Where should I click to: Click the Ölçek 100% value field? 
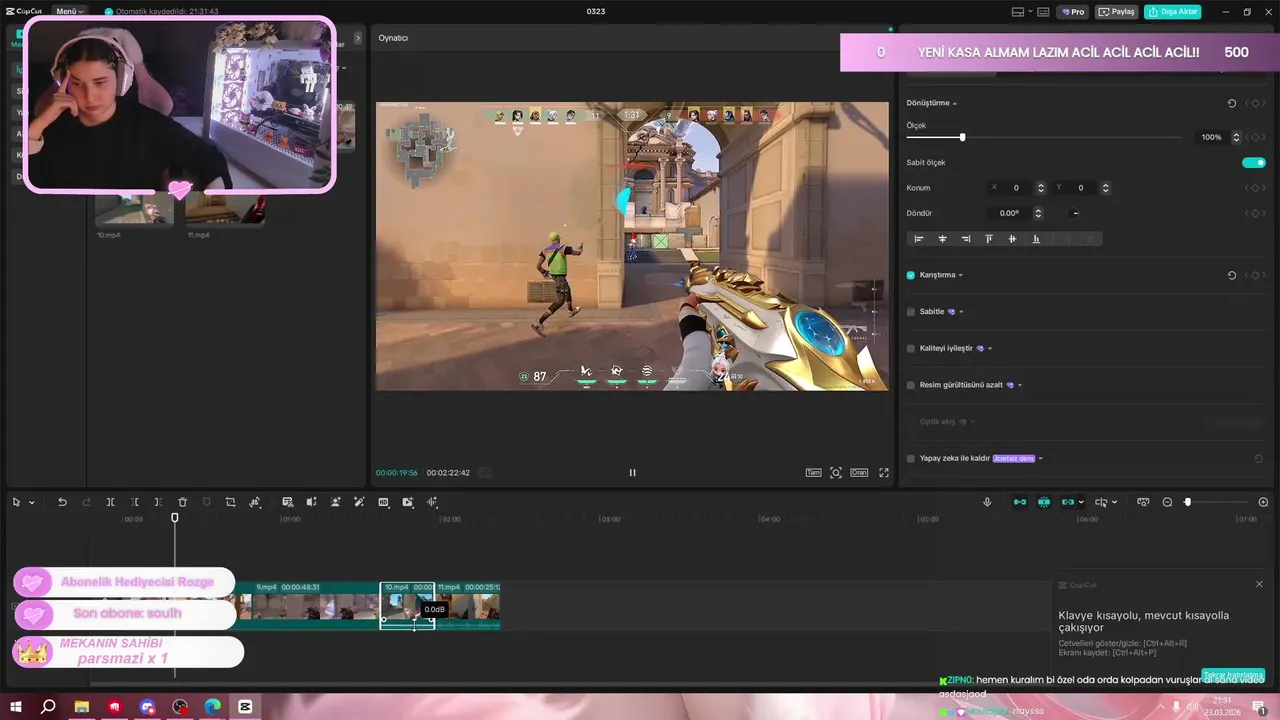[x=1211, y=137]
